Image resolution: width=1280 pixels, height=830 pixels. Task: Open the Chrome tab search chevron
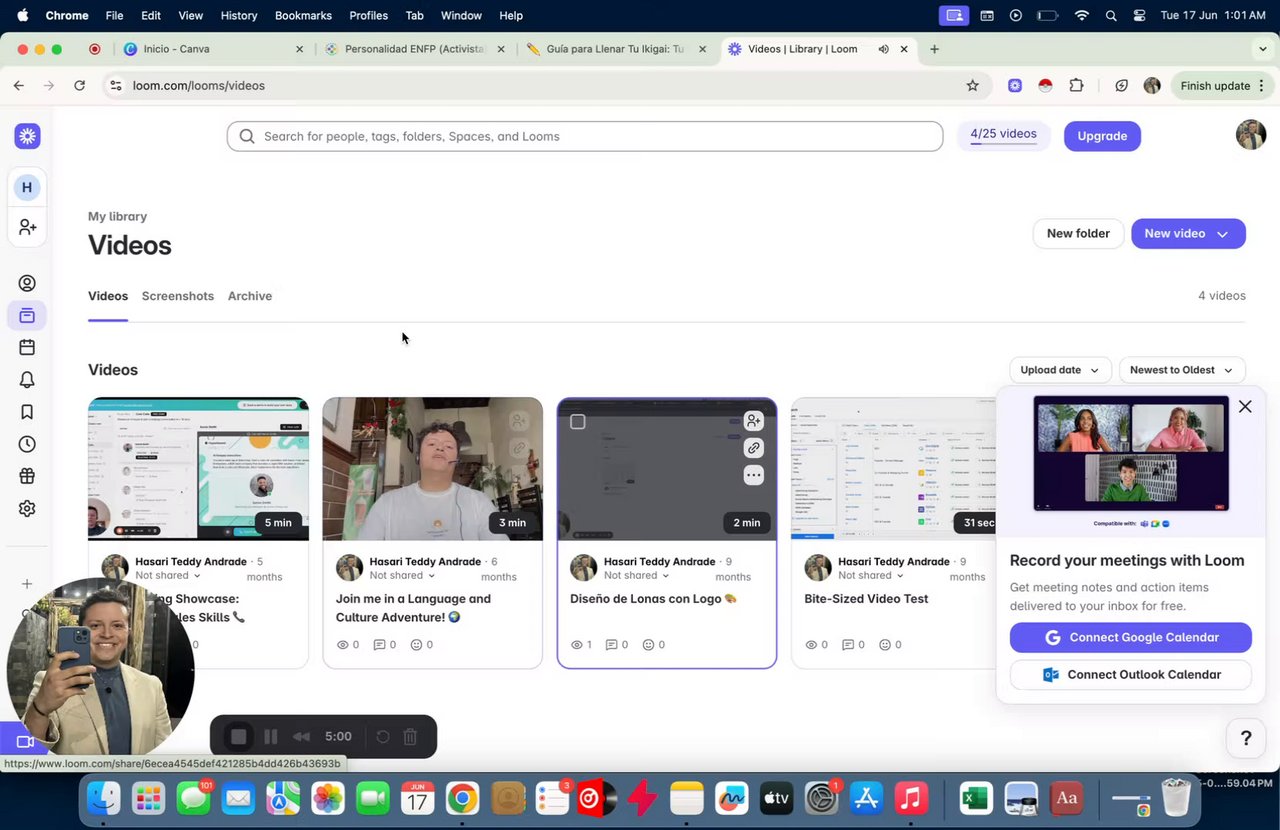[1263, 49]
